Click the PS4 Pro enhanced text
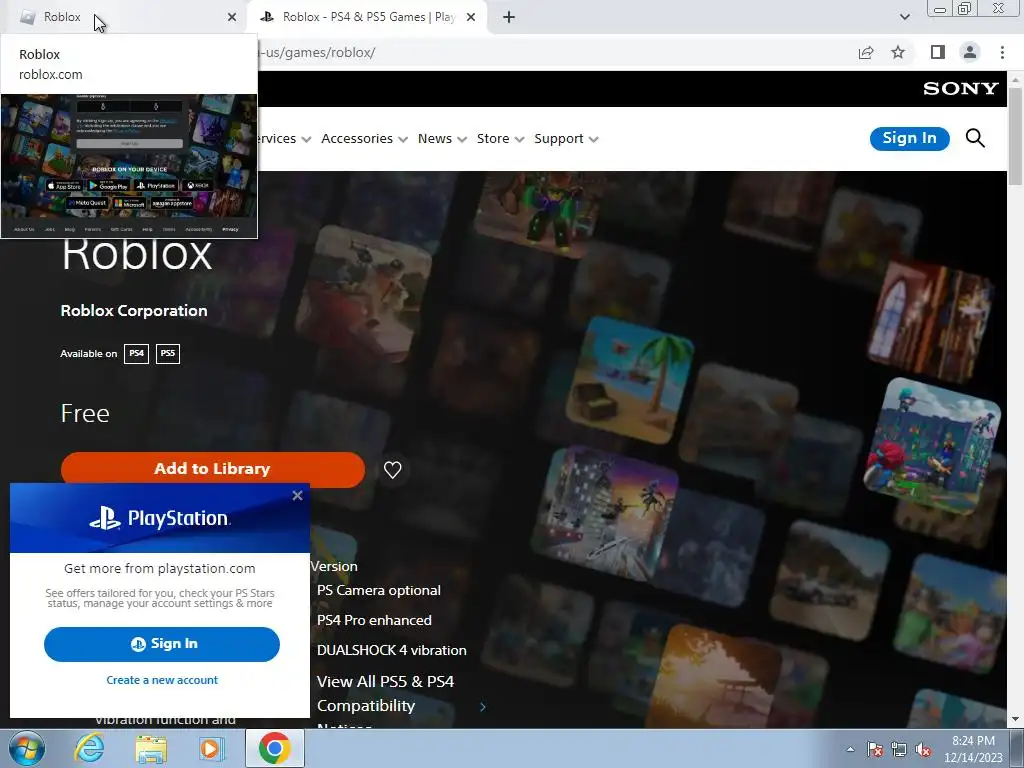The width and height of the screenshot is (1024, 768). pos(374,620)
